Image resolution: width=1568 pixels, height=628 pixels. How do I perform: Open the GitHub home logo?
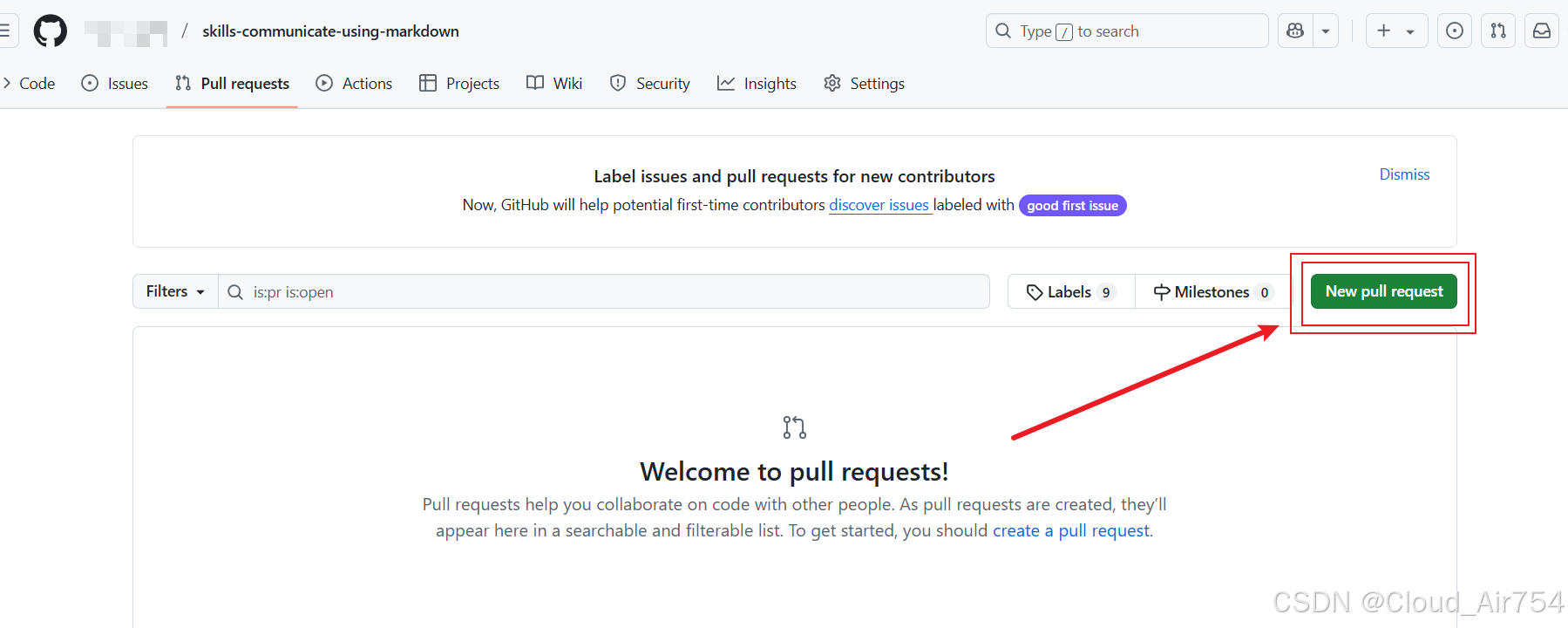tap(50, 31)
